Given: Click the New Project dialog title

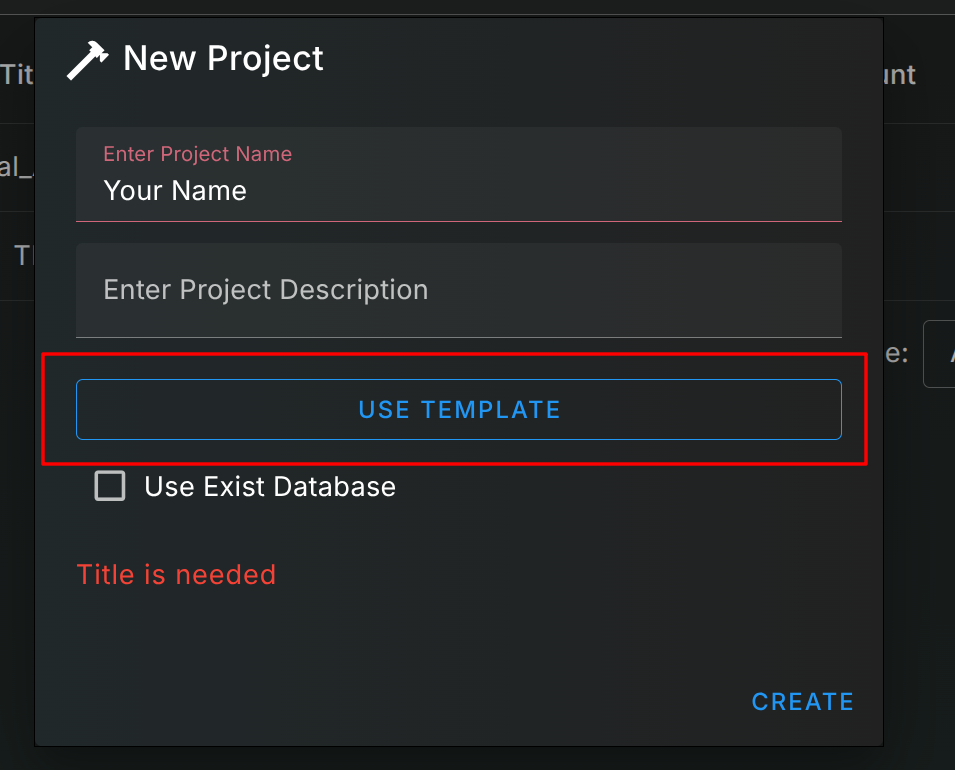Looking at the screenshot, I should [223, 58].
